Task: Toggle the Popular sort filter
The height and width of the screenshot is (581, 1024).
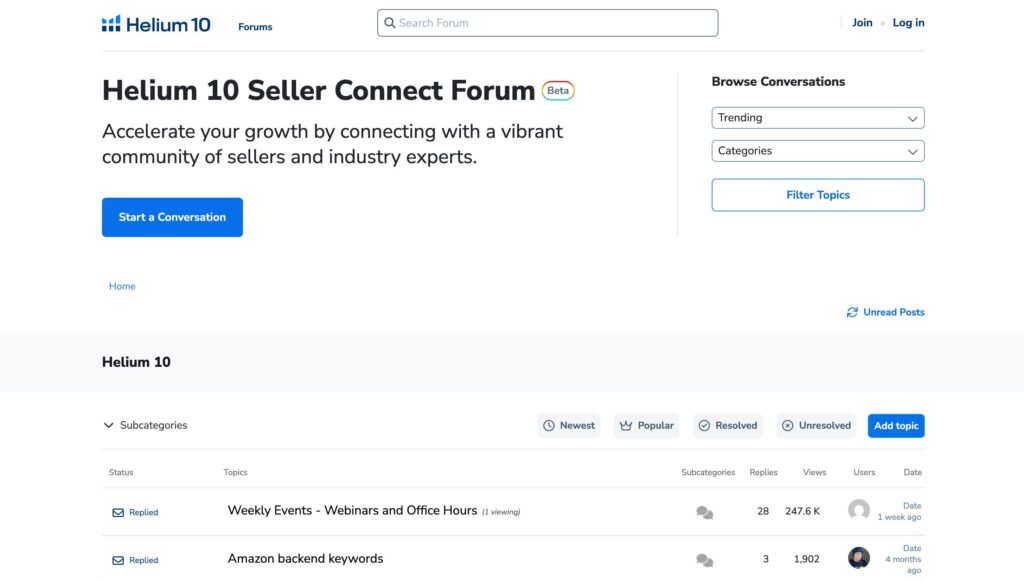Action: point(646,426)
